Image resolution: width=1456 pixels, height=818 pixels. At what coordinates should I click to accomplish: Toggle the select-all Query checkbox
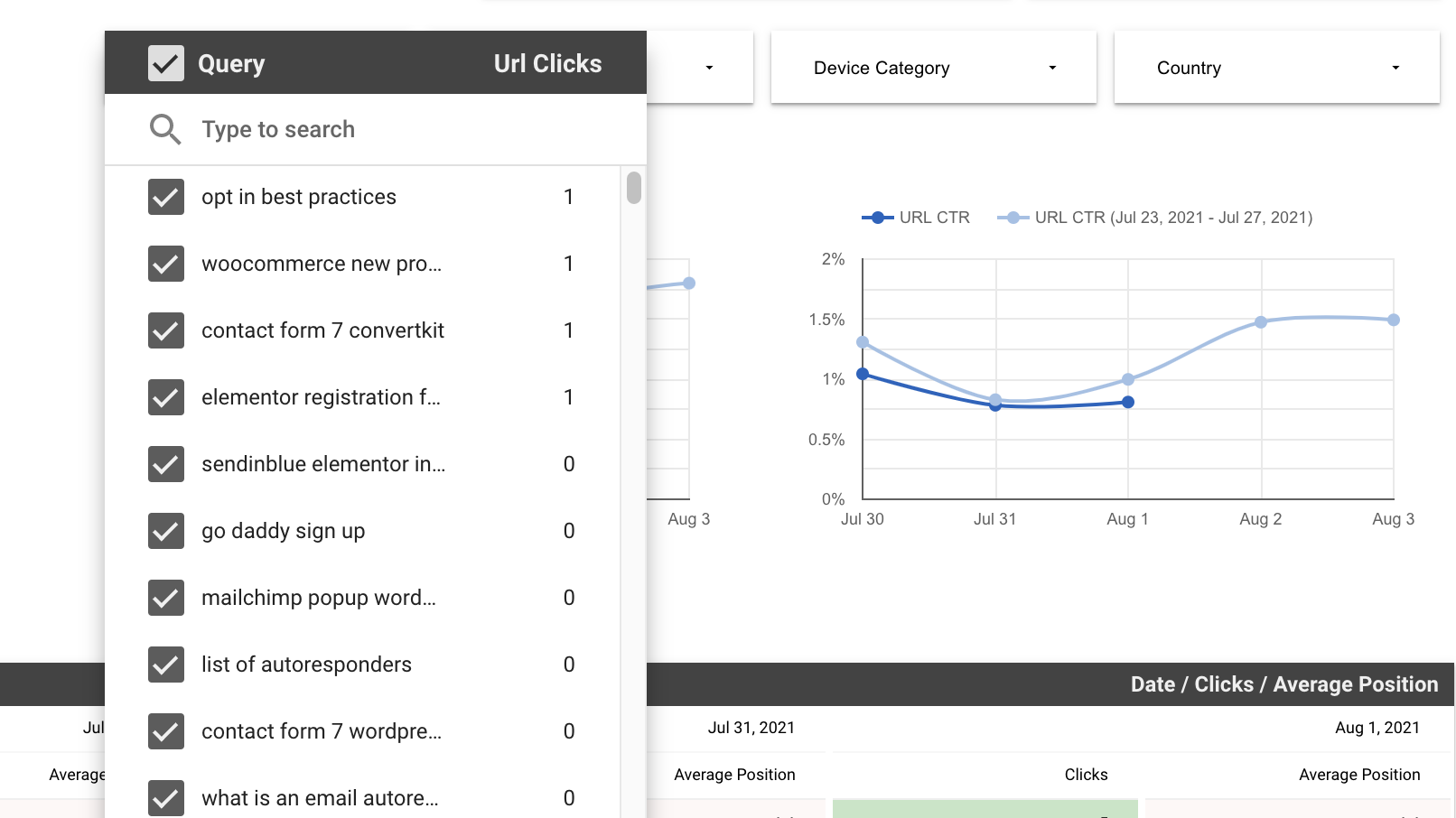[166, 63]
